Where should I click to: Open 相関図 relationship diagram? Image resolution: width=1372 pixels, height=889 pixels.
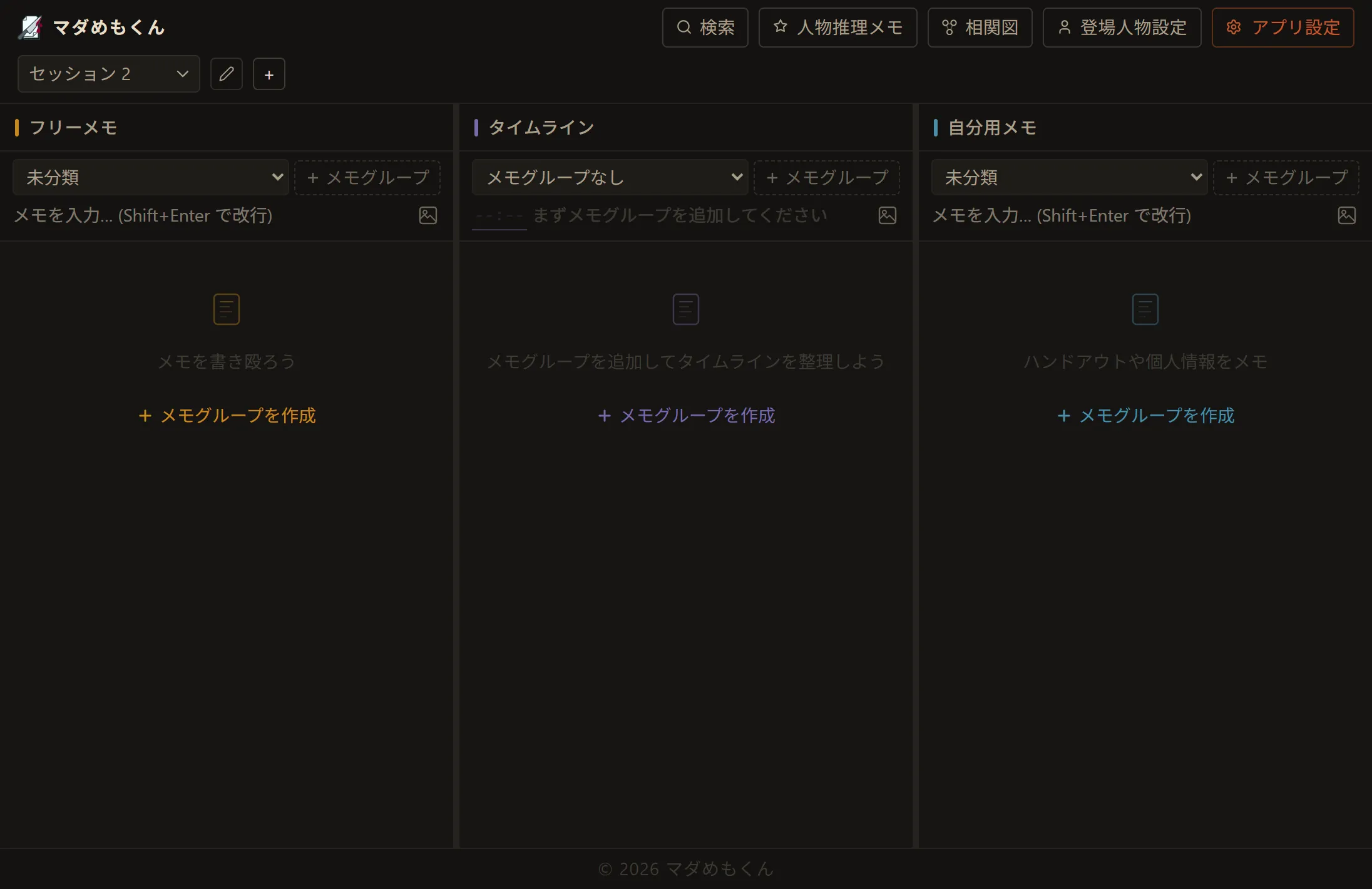980,28
